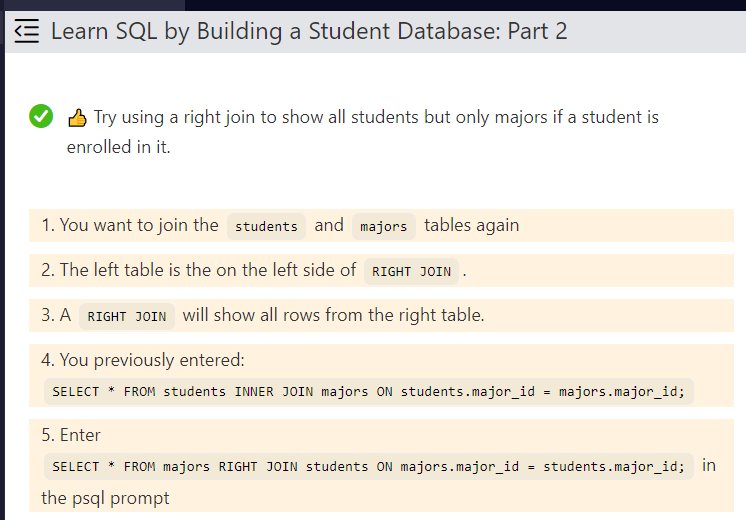This screenshot has width=746, height=520.
Task: Click the '5. Enter' hint label
Action: pyautogui.click(x=71, y=435)
